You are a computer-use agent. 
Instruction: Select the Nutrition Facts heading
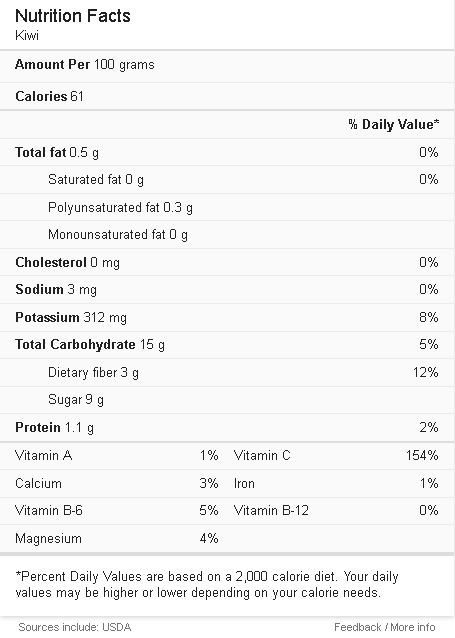(73, 16)
